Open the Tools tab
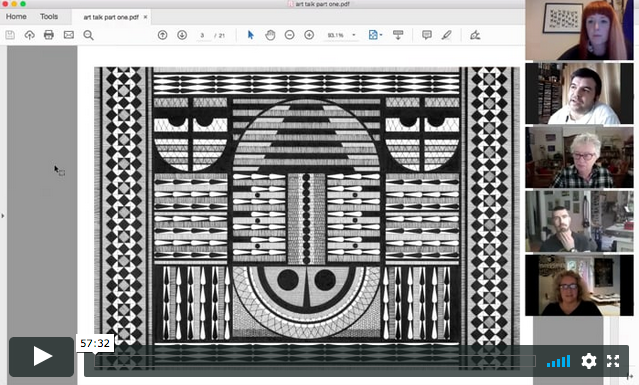The height and width of the screenshot is (385, 639). [49, 17]
